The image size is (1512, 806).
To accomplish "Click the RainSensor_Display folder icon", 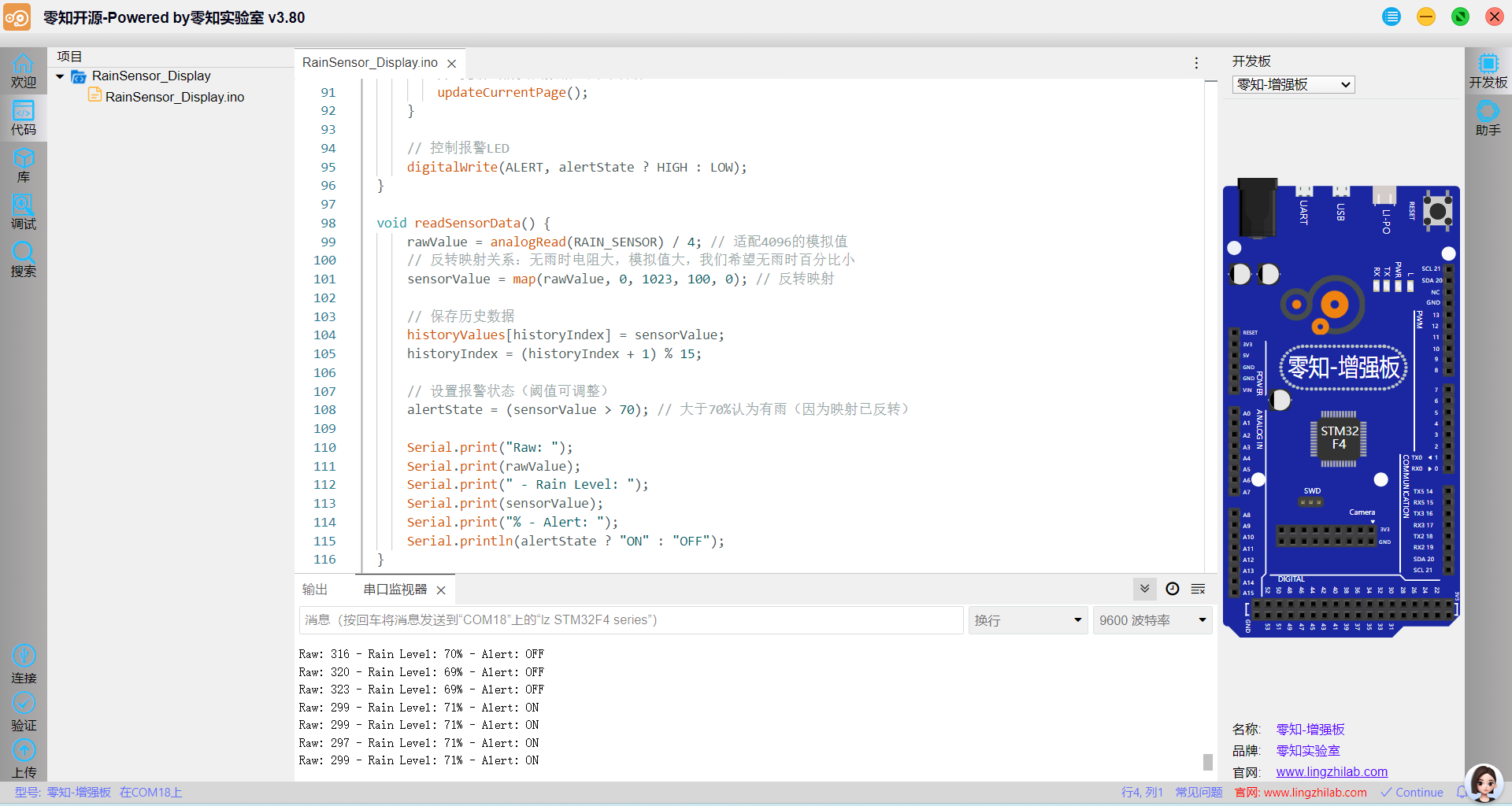I will [x=78, y=76].
